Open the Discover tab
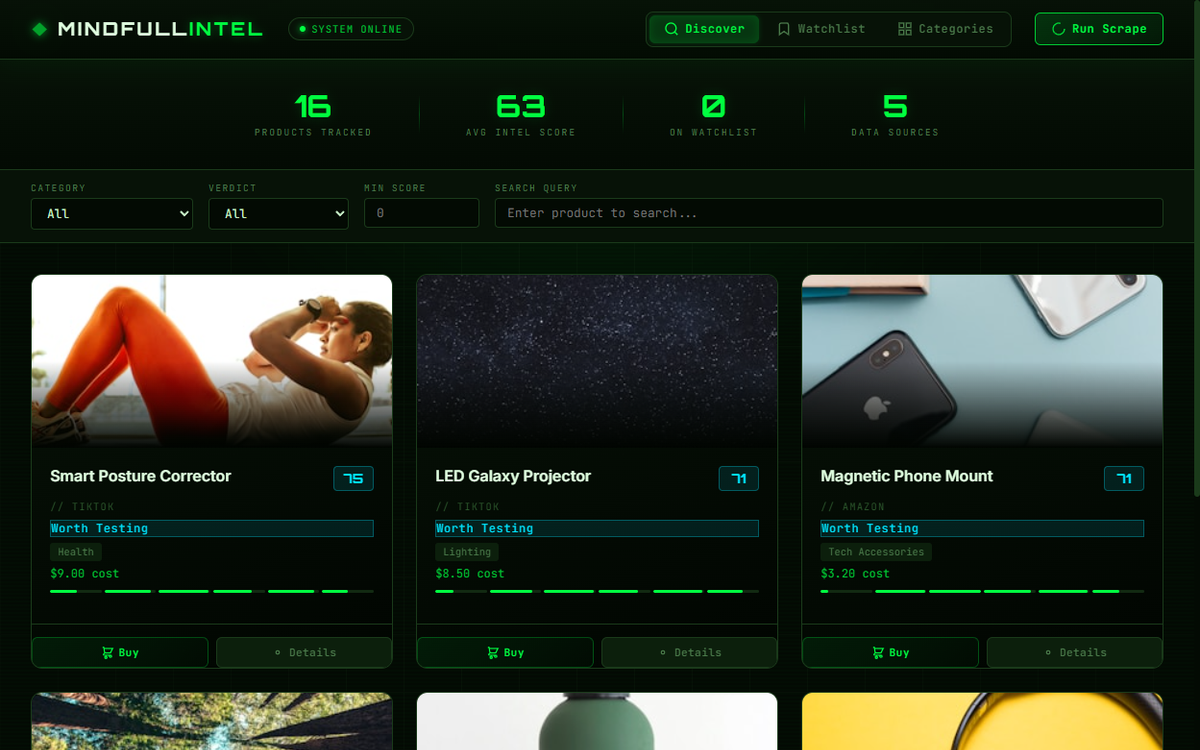This screenshot has height=750, width=1200. (704, 29)
